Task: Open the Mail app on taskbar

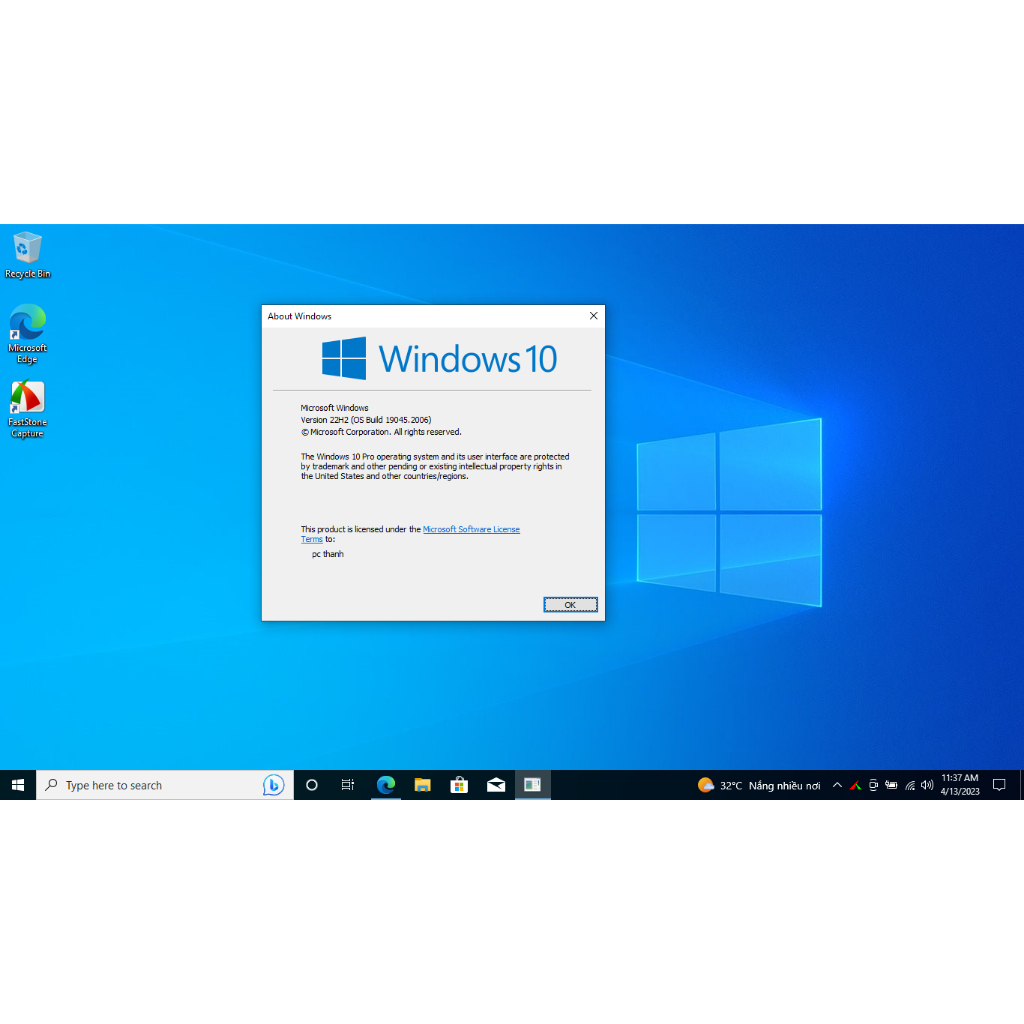Action: coord(496,785)
